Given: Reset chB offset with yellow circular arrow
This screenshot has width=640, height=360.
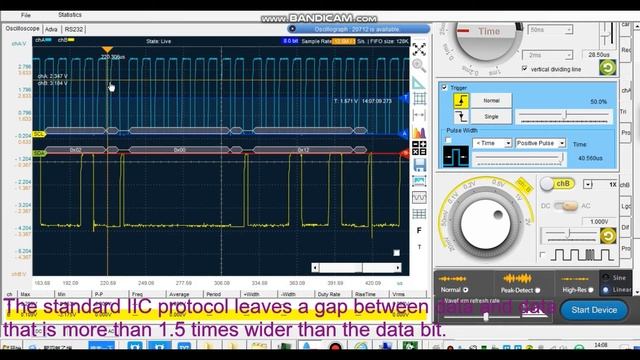Looking at the screenshot, I should (608, 236).
